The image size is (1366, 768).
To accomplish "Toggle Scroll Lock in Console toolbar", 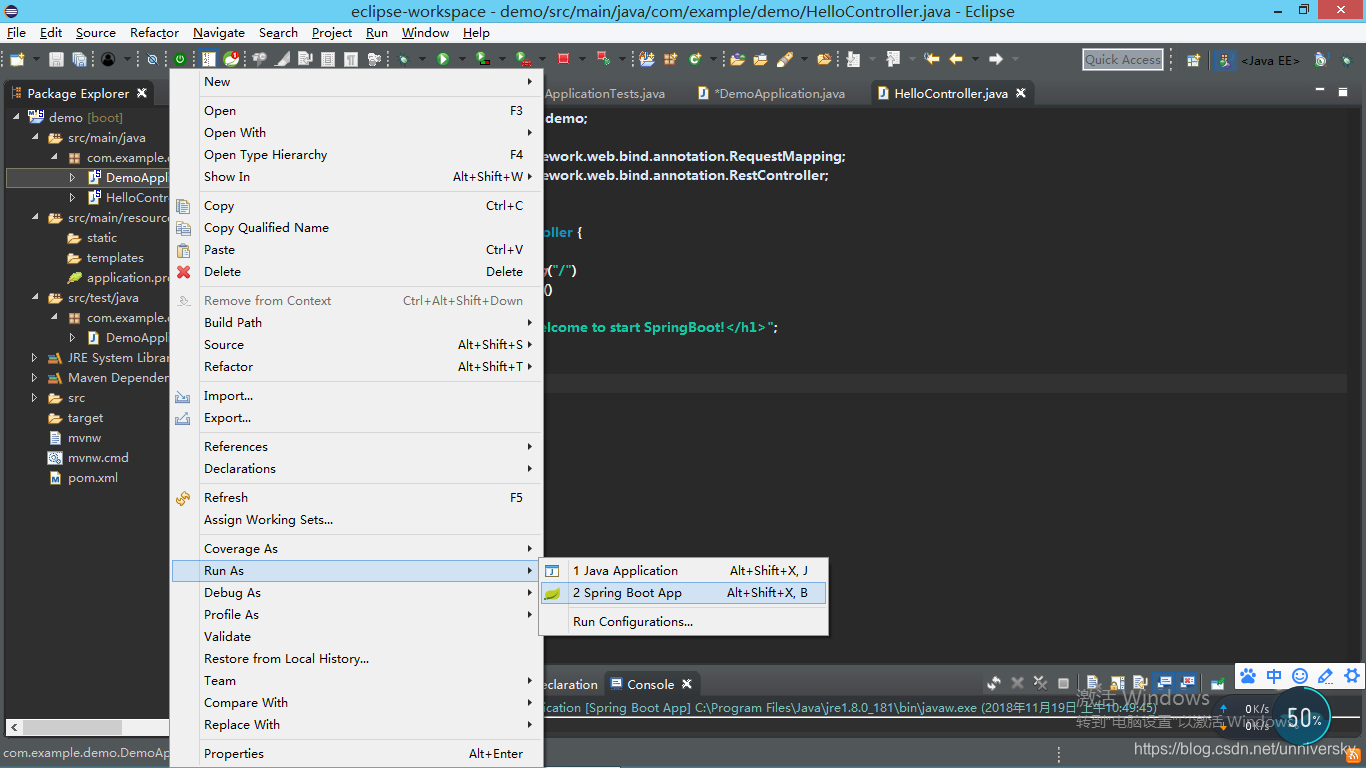I will click(1117, 683).
